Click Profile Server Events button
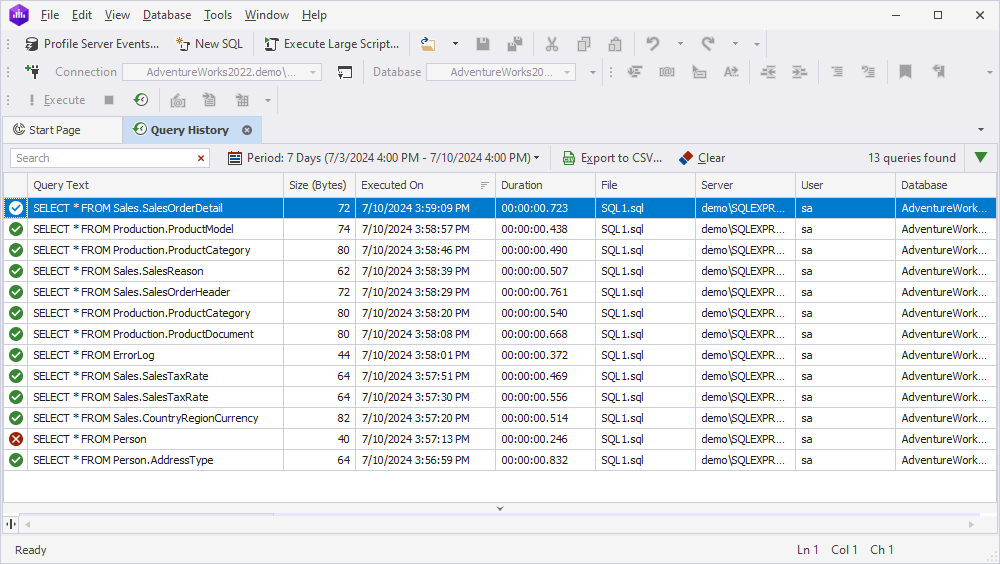This screenshot has height=564, width=1000. click(x=92, y=44)
